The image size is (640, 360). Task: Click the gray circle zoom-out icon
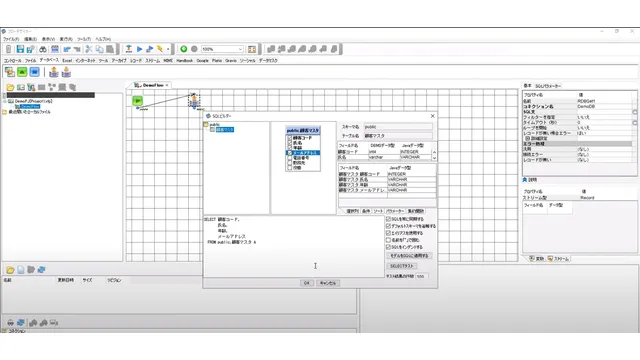(x=194, y=49)
